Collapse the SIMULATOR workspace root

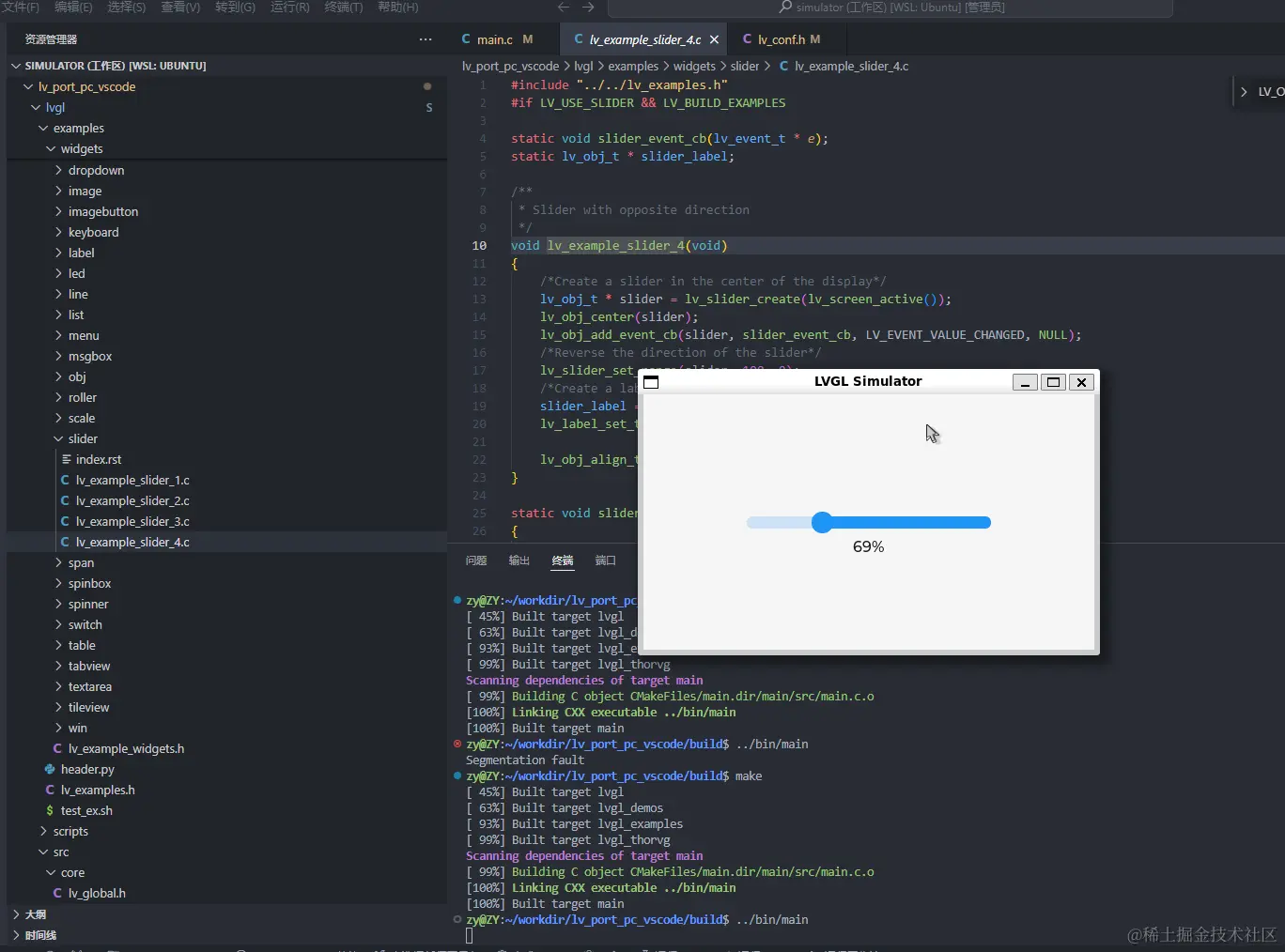[16, 66]
